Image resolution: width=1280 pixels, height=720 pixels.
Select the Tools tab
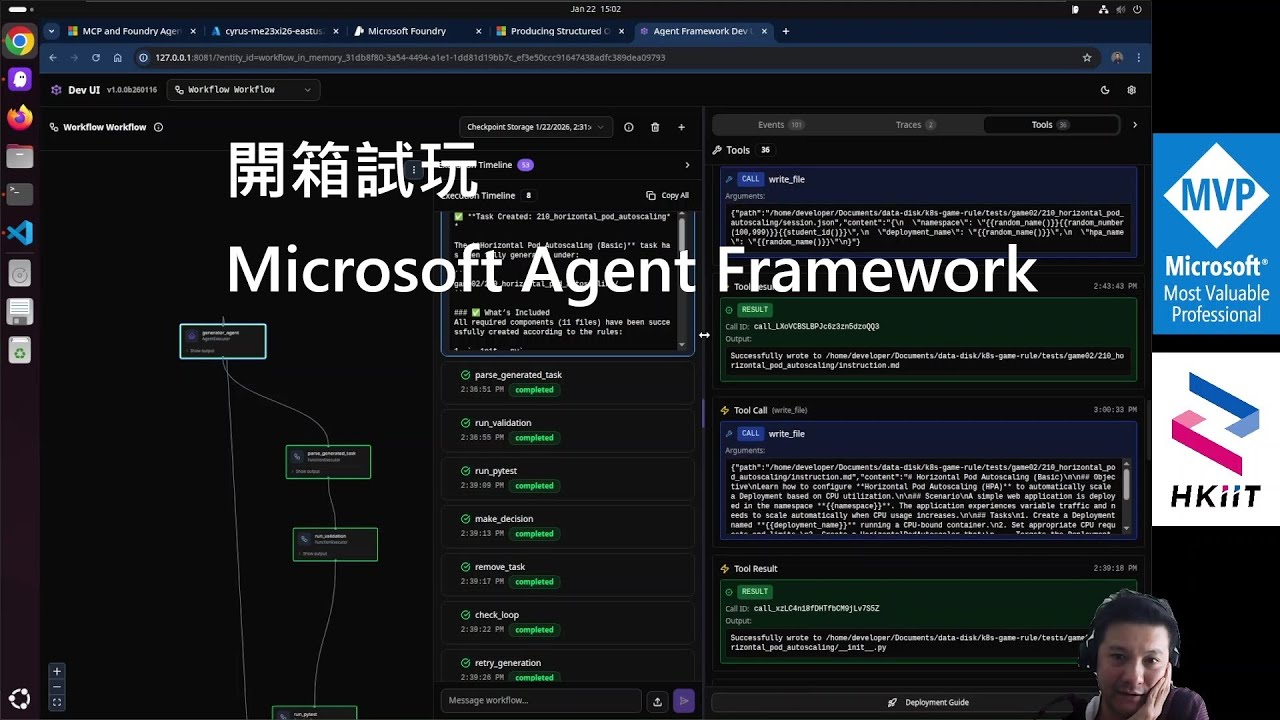[x=1050, y=125]
